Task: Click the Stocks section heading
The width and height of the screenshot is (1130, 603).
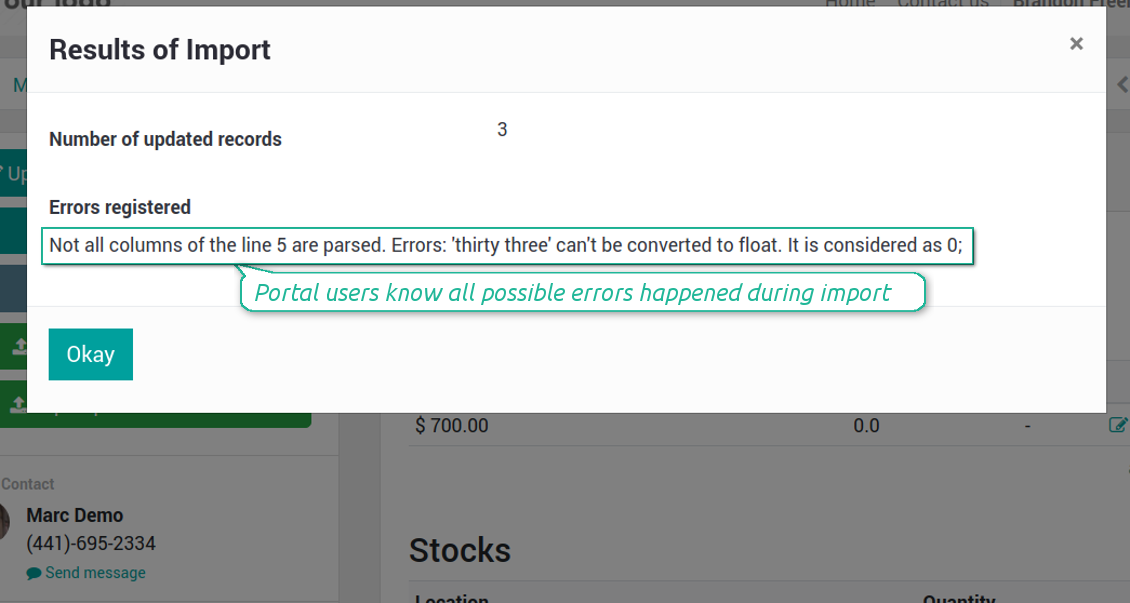Action: click(459, 550)
